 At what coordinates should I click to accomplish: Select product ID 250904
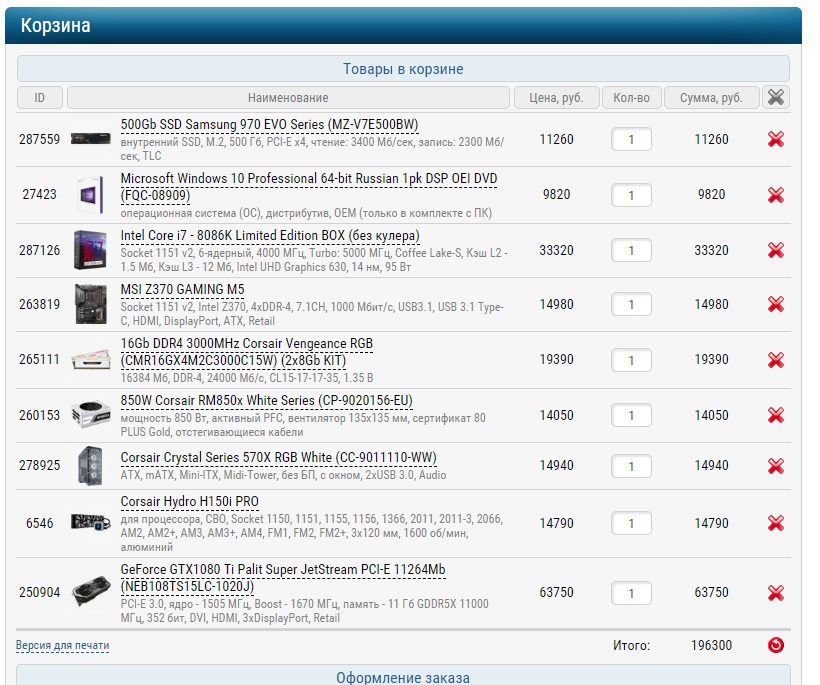tap(40, 592)
